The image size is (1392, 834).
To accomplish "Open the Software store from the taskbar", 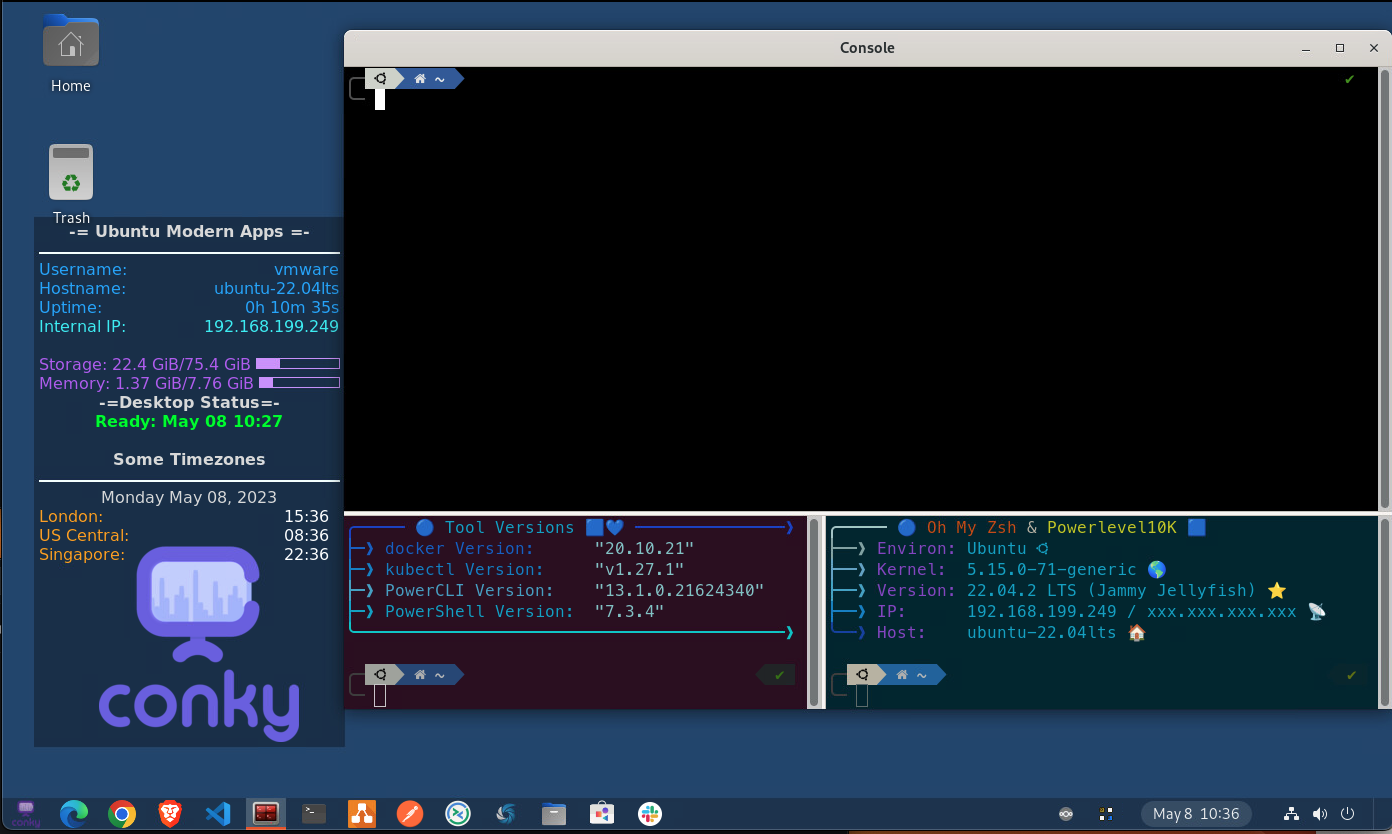I will tap(602, 814).
